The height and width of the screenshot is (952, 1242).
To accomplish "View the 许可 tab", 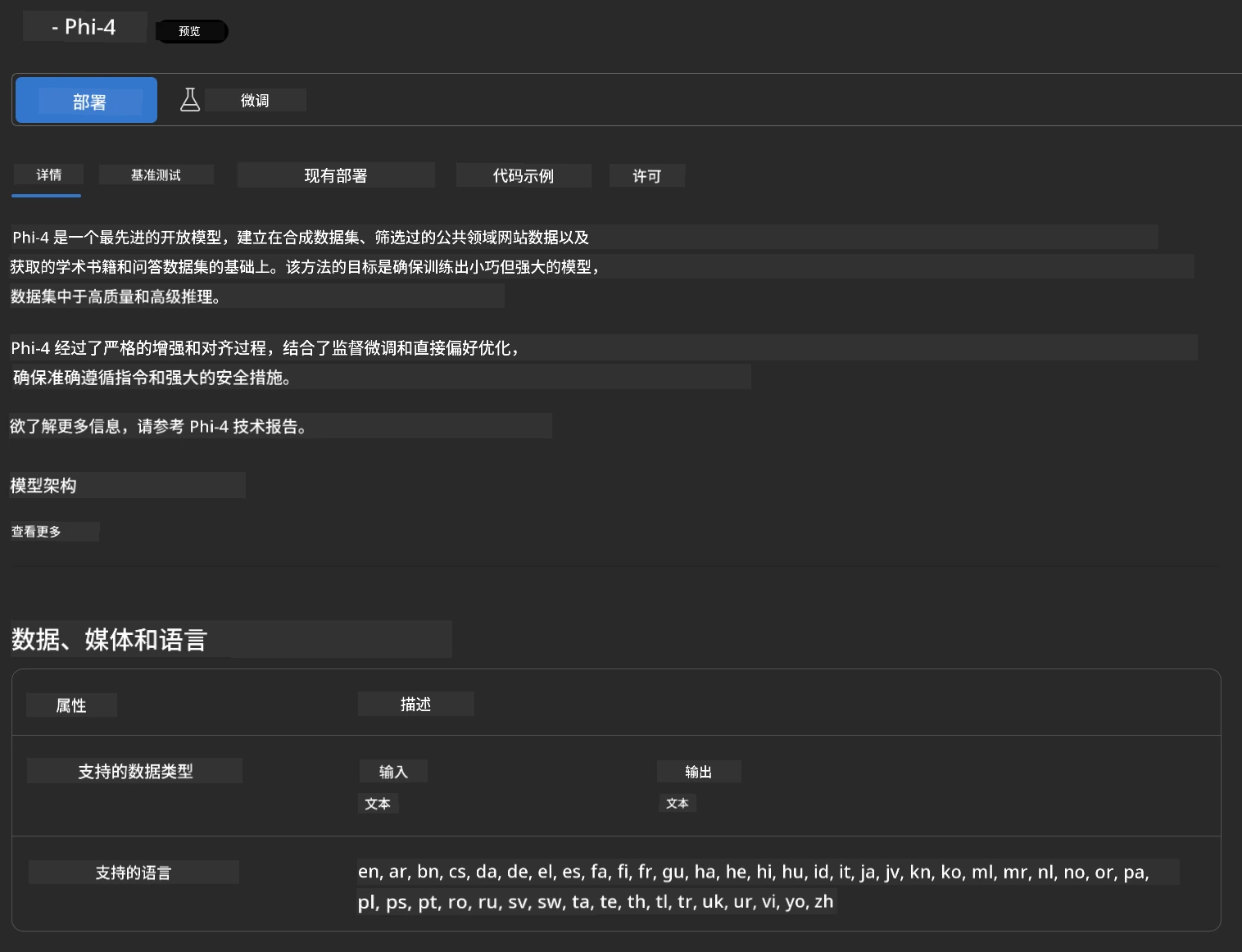I will coord(646,175).
